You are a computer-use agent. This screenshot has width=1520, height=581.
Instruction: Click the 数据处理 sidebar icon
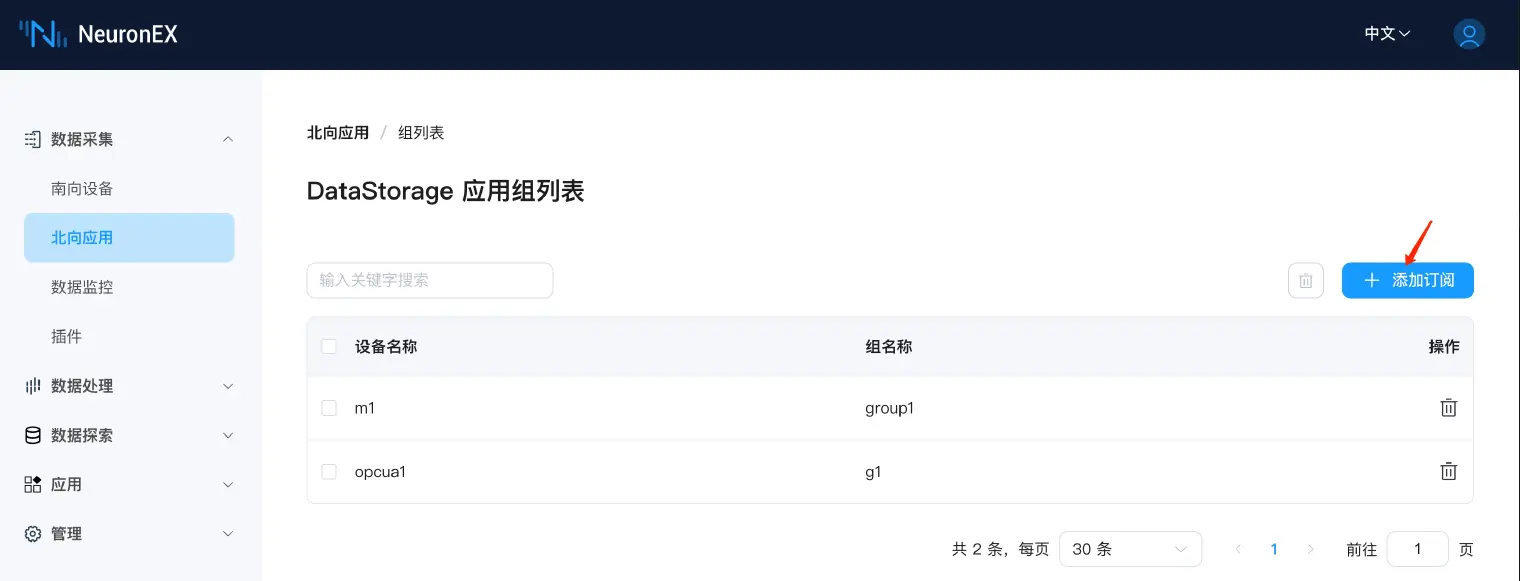coord(33,386)
